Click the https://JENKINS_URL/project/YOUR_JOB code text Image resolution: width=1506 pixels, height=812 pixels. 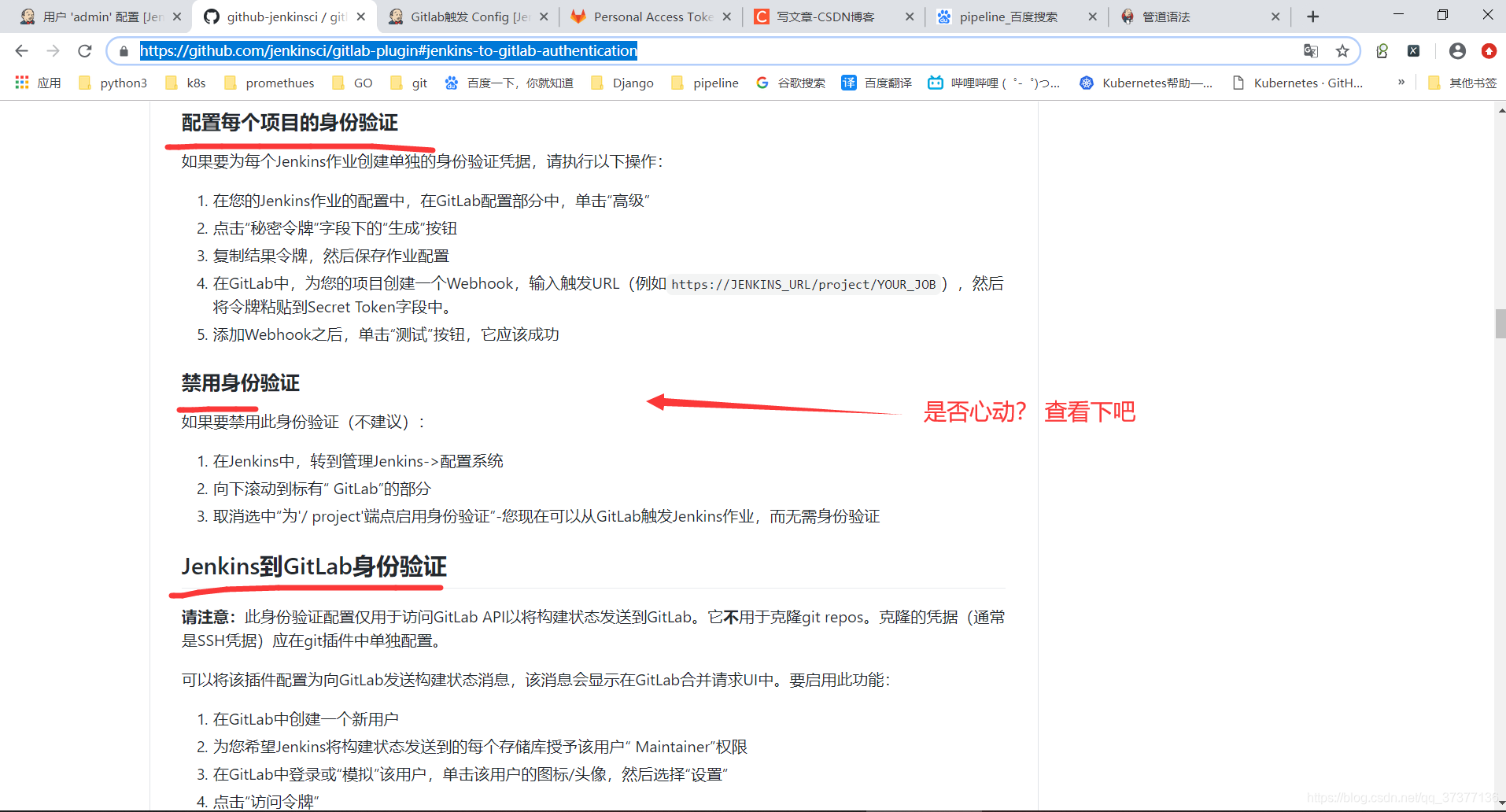point(803,285)
